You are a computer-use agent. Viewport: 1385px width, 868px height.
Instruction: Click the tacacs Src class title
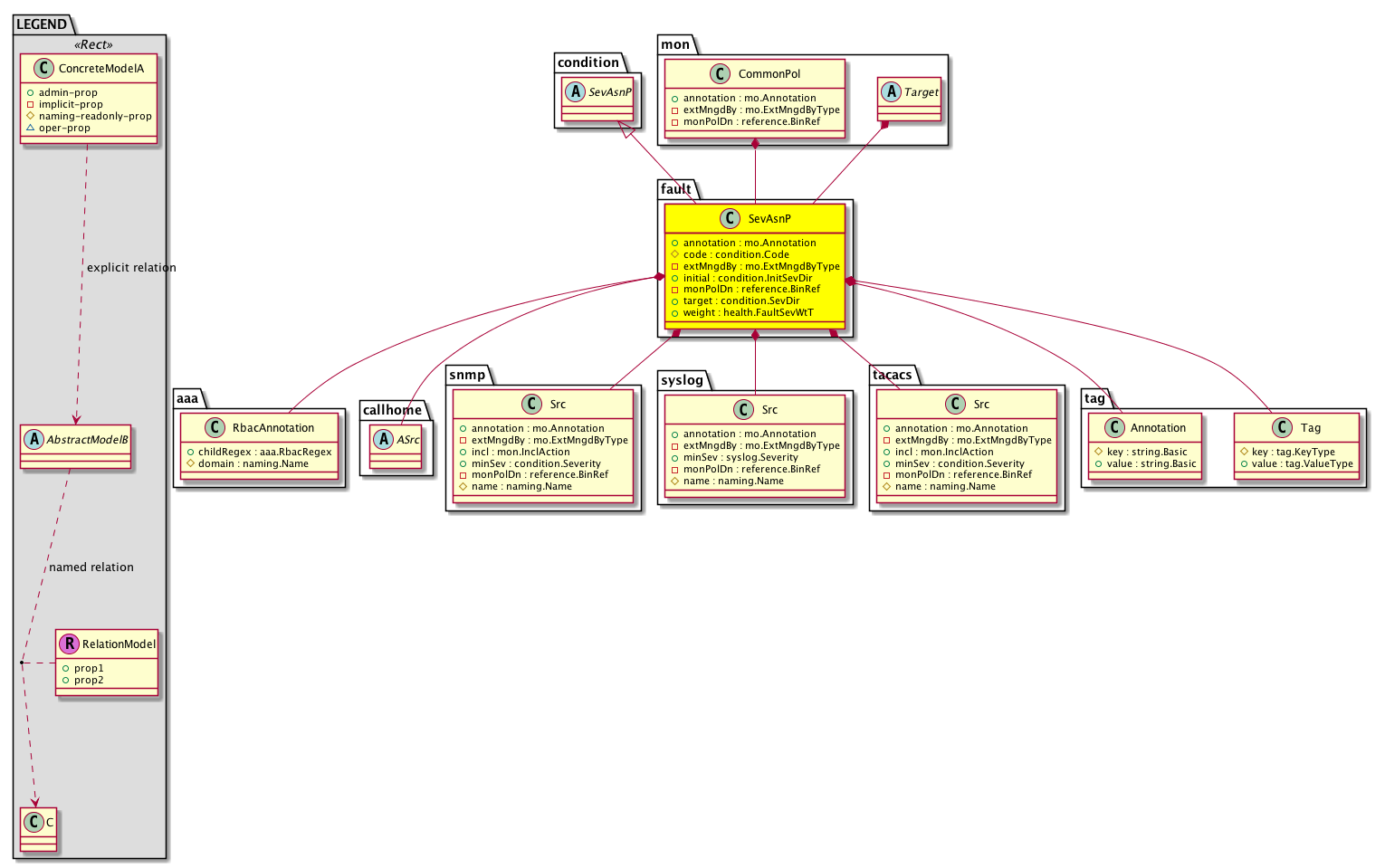[x=981, y=405]
